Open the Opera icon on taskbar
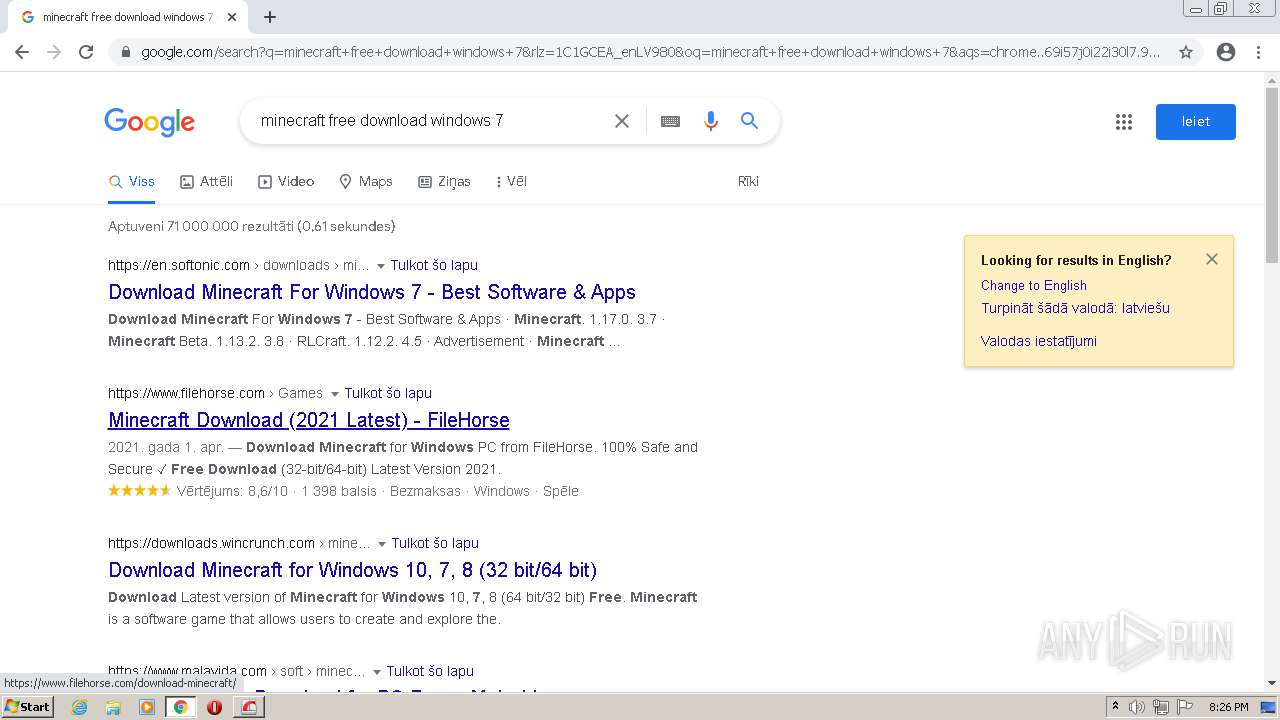 (x=214, y=707)
